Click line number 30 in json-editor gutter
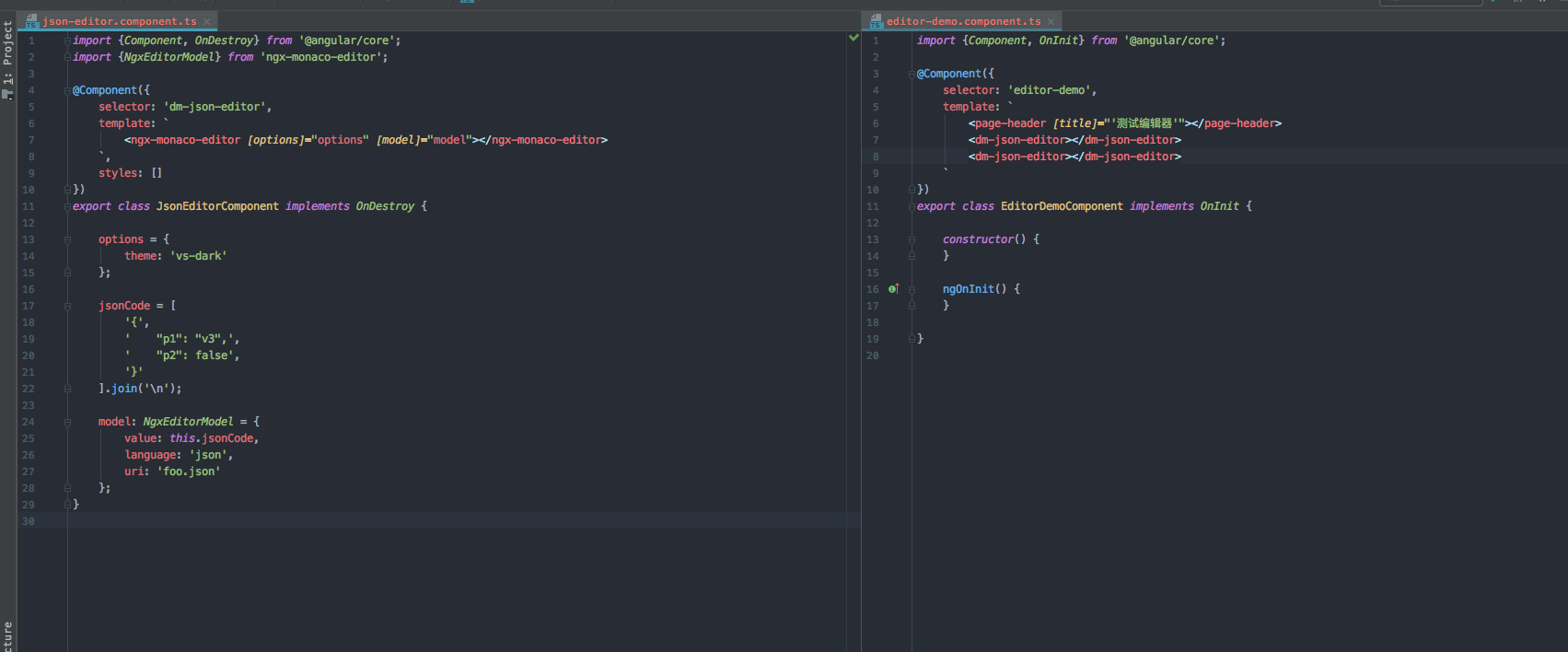The image size is (1568, 652). point(29,521)
